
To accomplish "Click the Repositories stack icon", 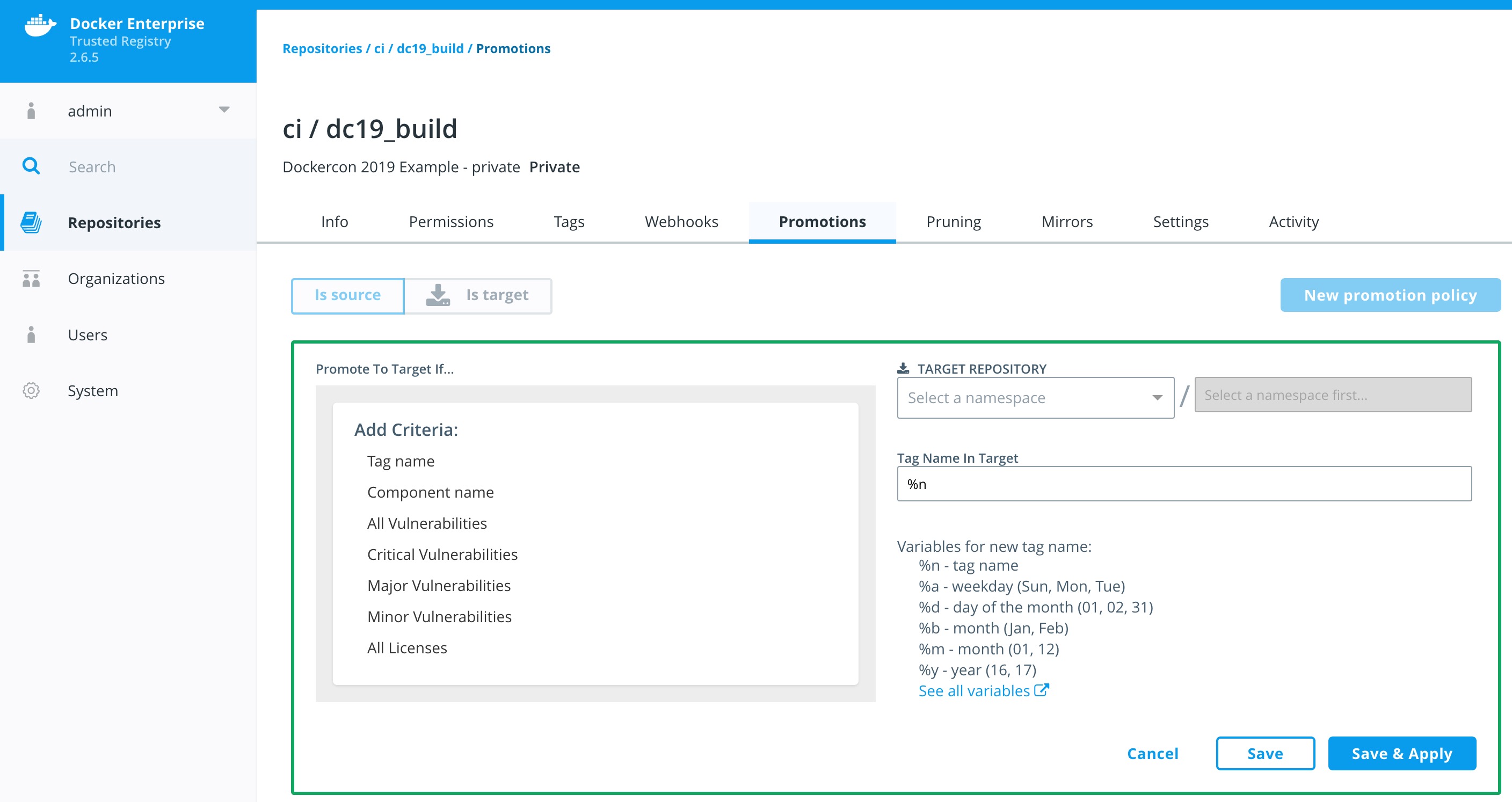I will pos(31,223).
